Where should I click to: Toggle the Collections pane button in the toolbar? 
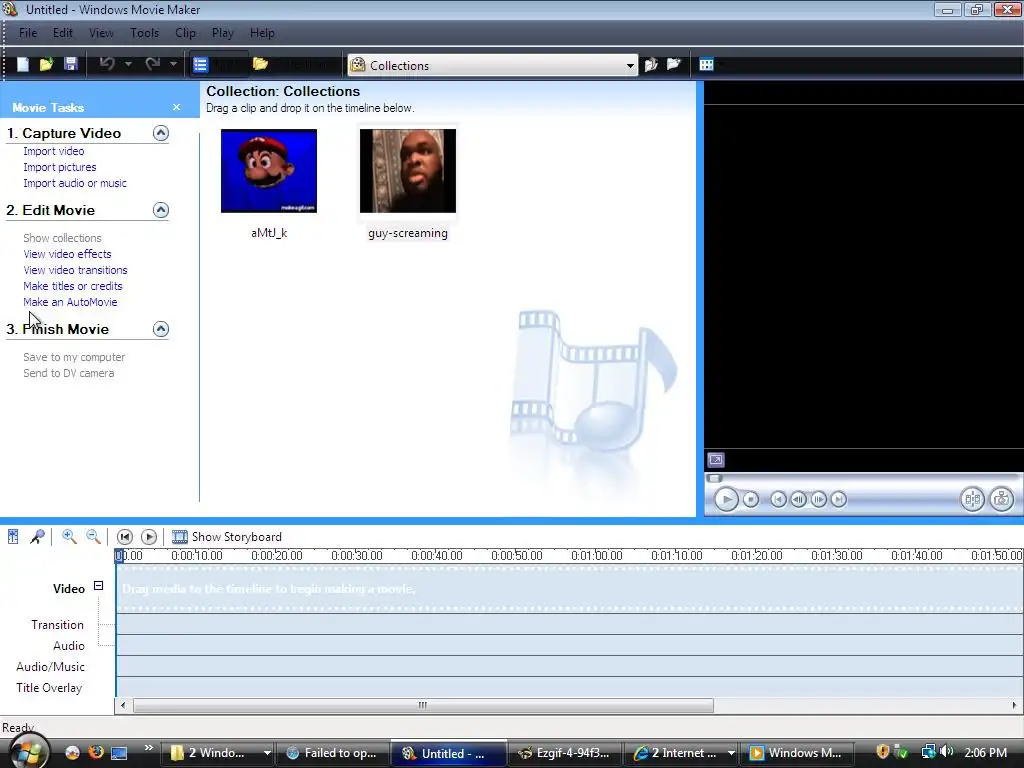(x=291, y=64)
